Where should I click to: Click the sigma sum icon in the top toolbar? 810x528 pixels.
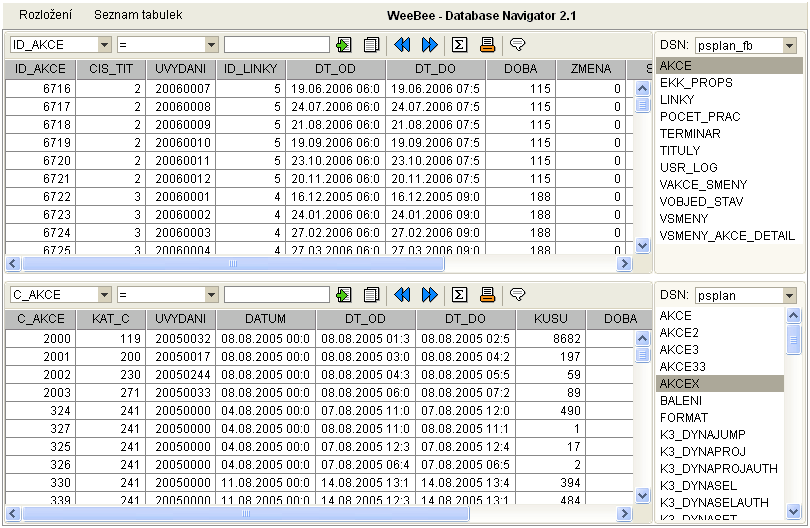point(460,45)
